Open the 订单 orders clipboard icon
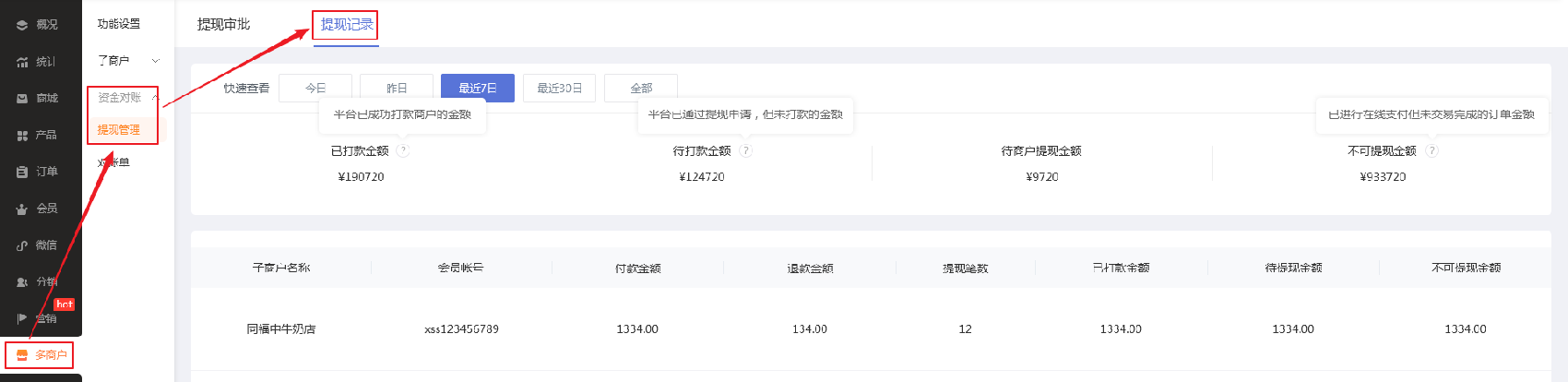 pos(22,172)
